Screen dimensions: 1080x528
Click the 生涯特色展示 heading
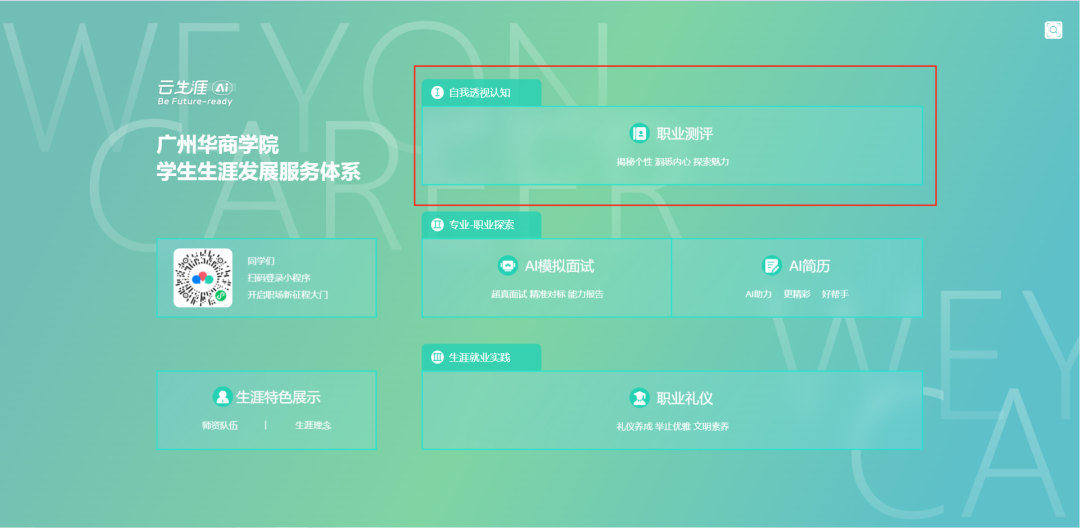278,397
